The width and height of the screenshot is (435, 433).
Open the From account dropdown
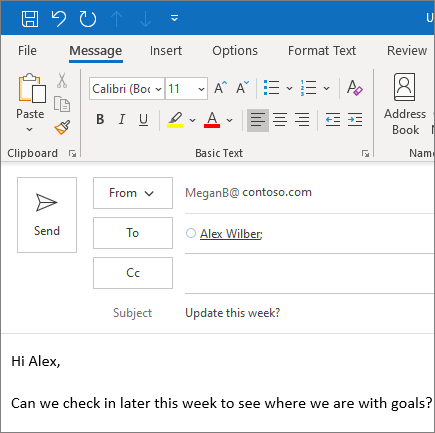133,193
